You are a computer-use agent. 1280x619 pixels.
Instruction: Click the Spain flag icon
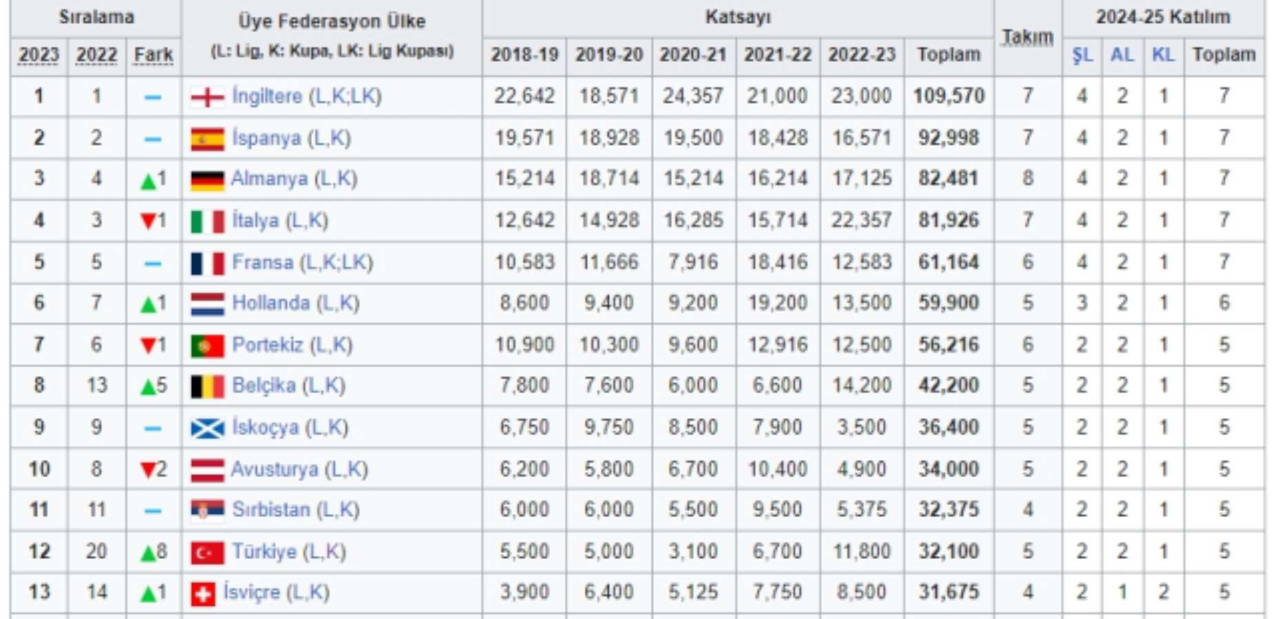pyautogui.click(x=207, y=139)
